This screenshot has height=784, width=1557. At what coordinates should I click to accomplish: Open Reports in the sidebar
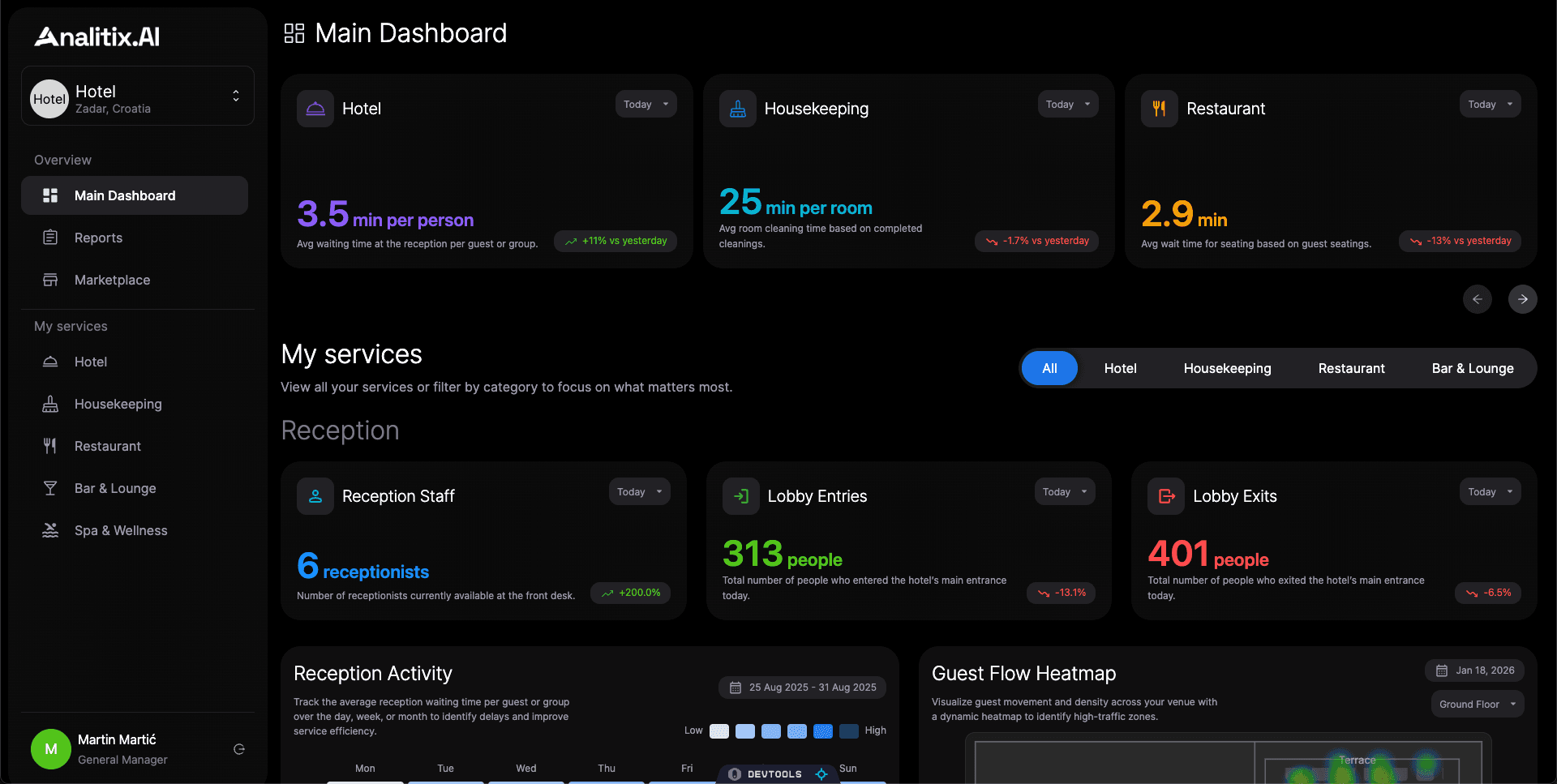(98, 238)
